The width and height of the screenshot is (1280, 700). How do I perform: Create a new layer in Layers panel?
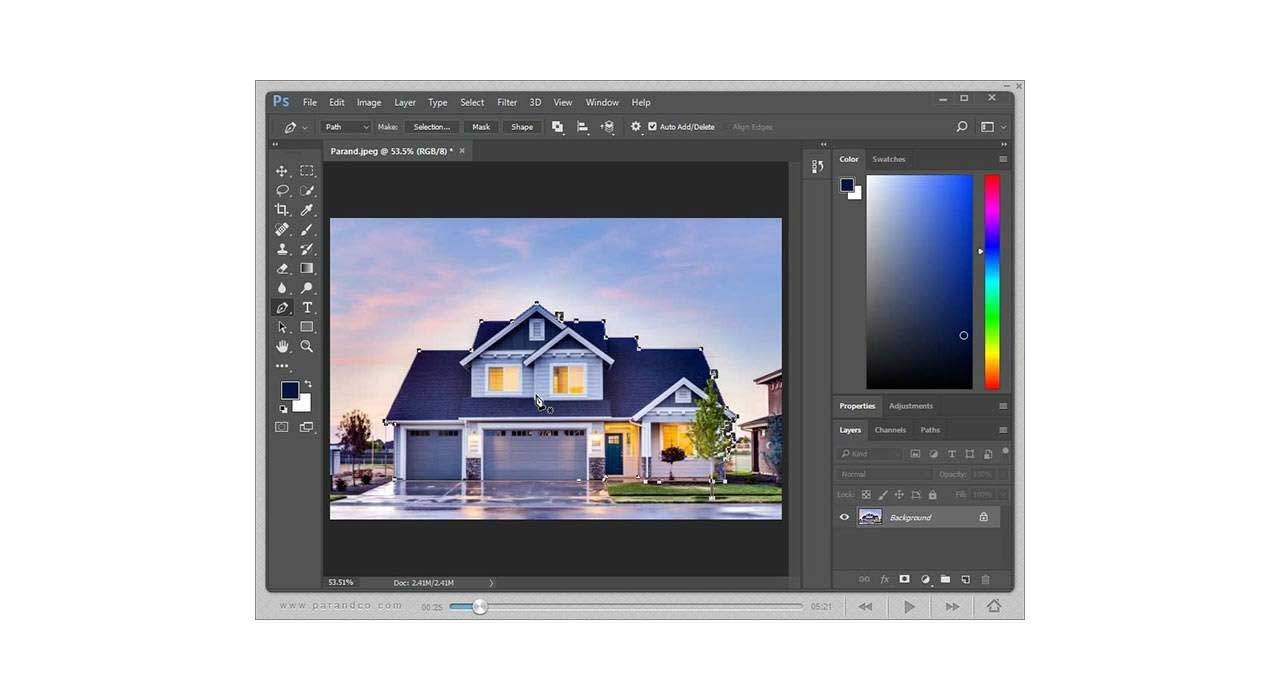pos(964,578)
